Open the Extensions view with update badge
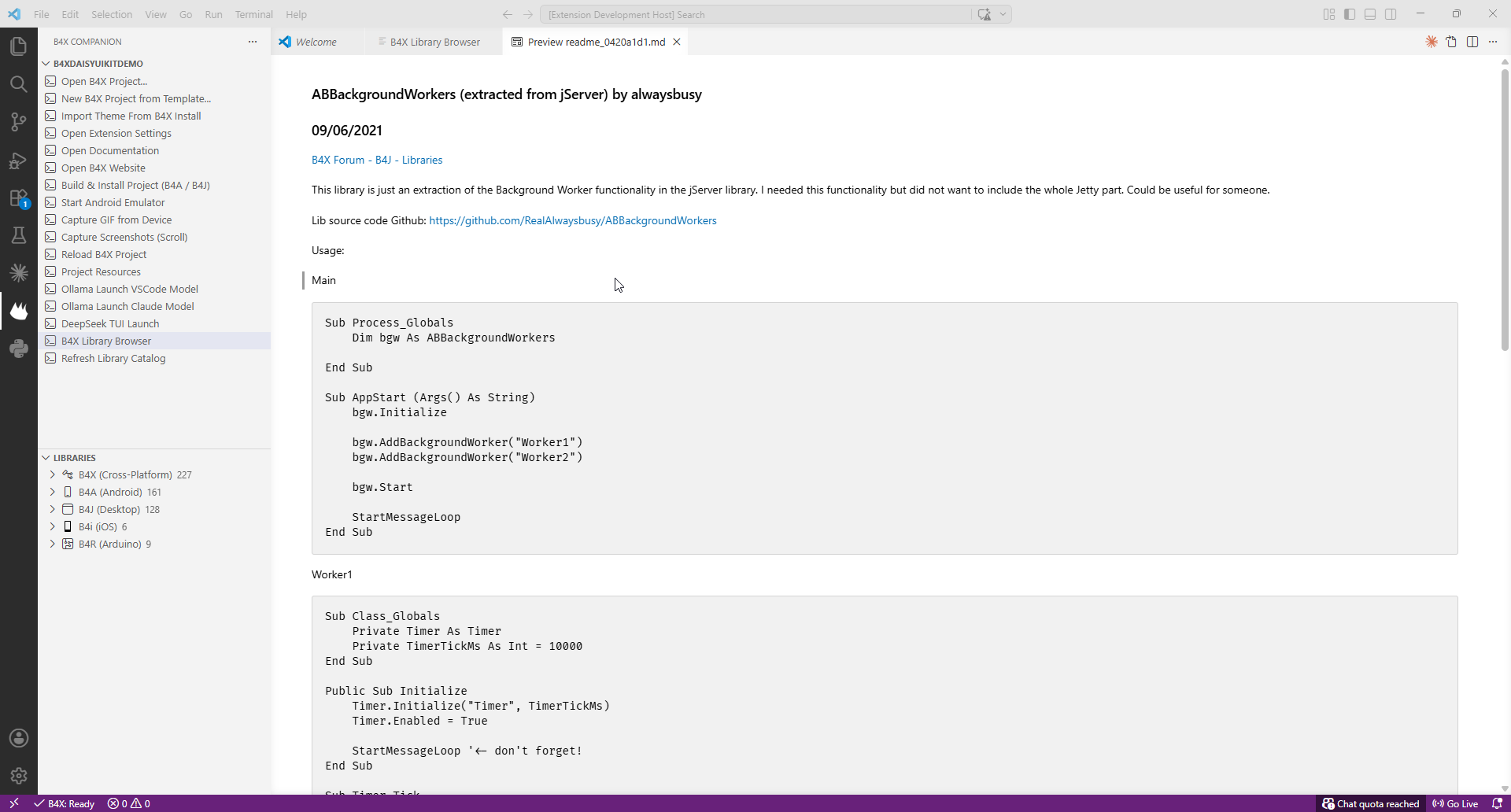1511x812 pixels. click(x=19, y=197)
